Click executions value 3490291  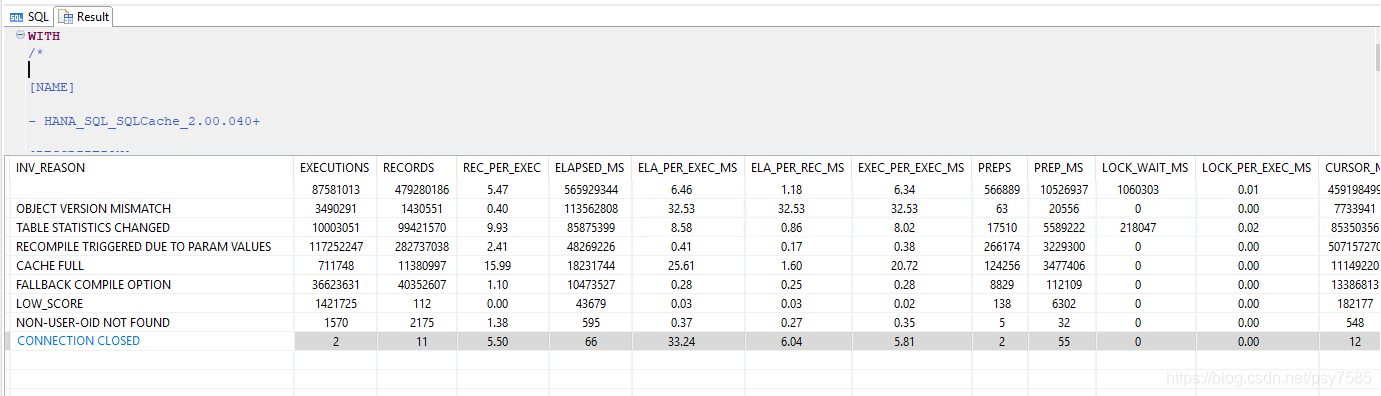tap(334, 208)
